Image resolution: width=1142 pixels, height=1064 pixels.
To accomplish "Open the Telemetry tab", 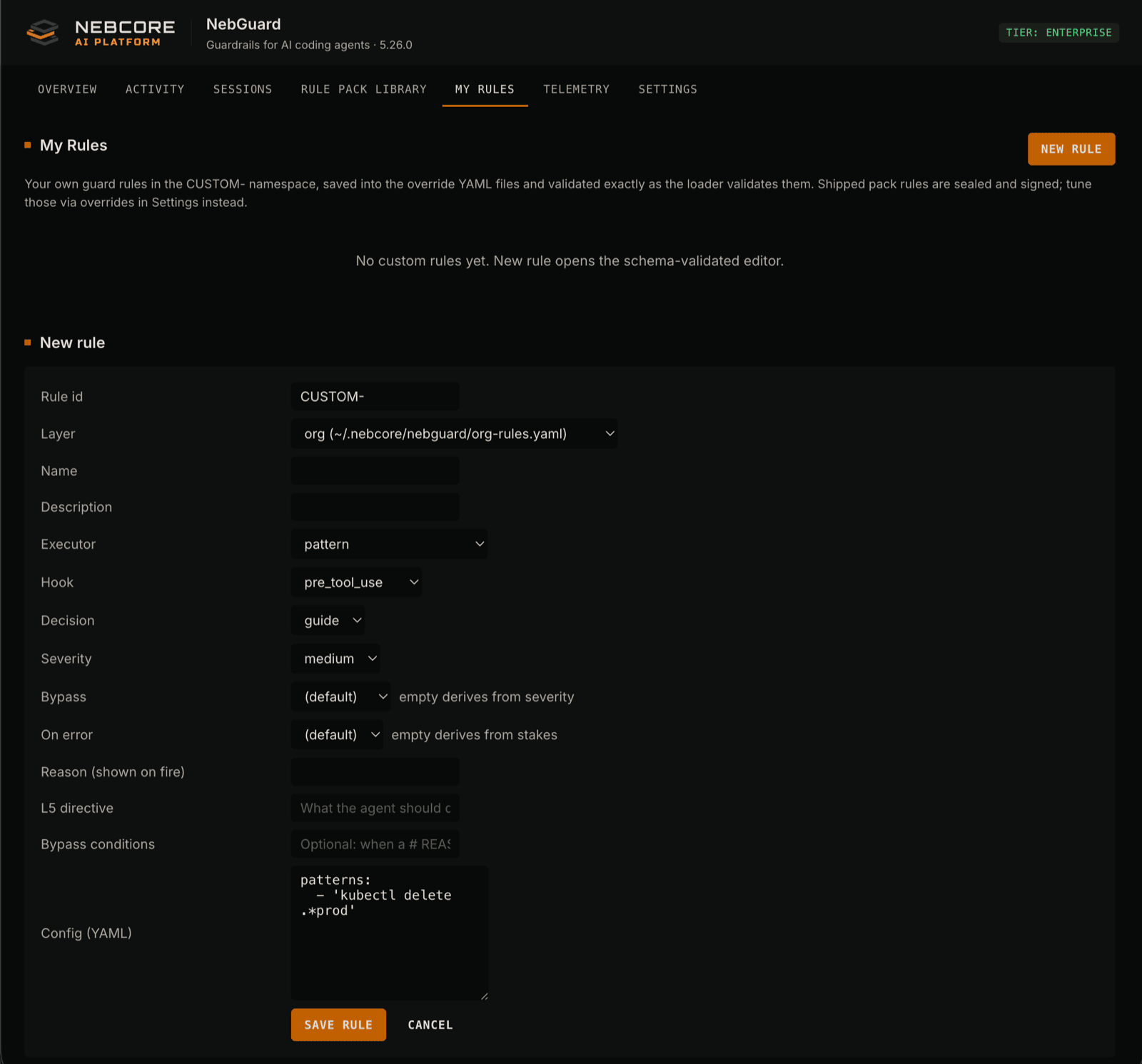I will [x=576, y=89].
